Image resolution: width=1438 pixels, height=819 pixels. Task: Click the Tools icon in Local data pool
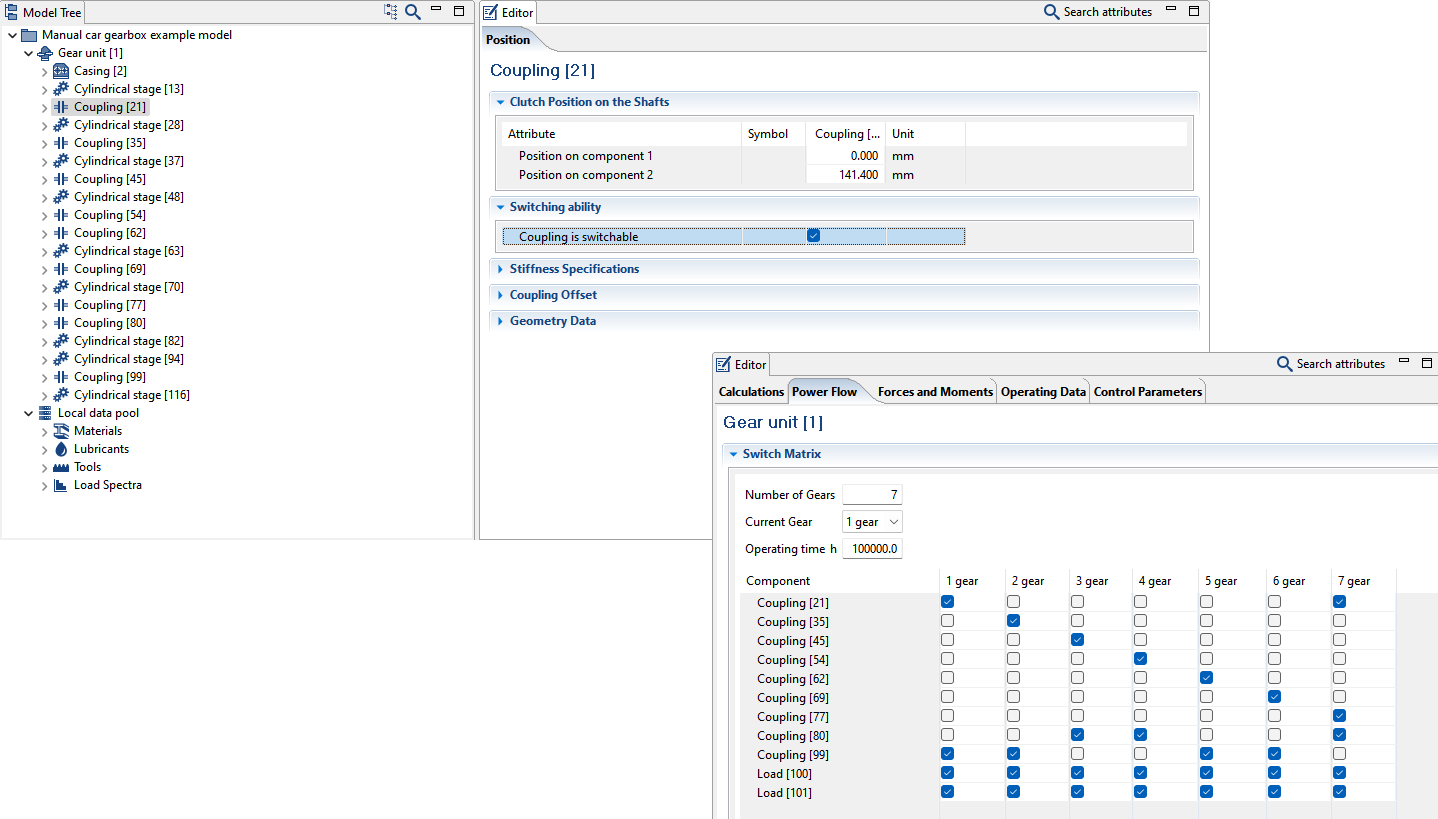(61, 467)
